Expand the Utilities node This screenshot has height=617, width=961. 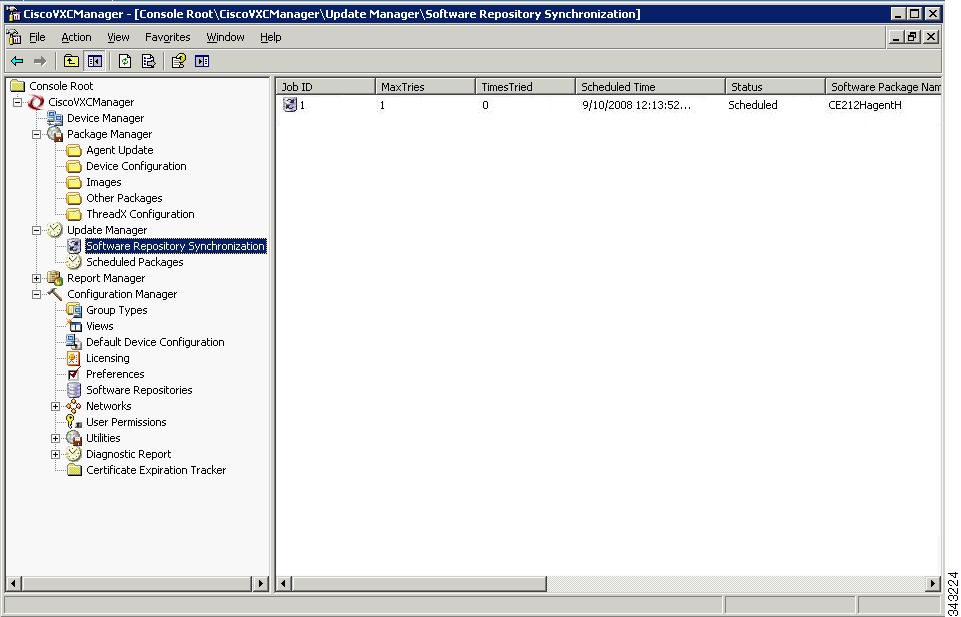[x=56, y=438]
